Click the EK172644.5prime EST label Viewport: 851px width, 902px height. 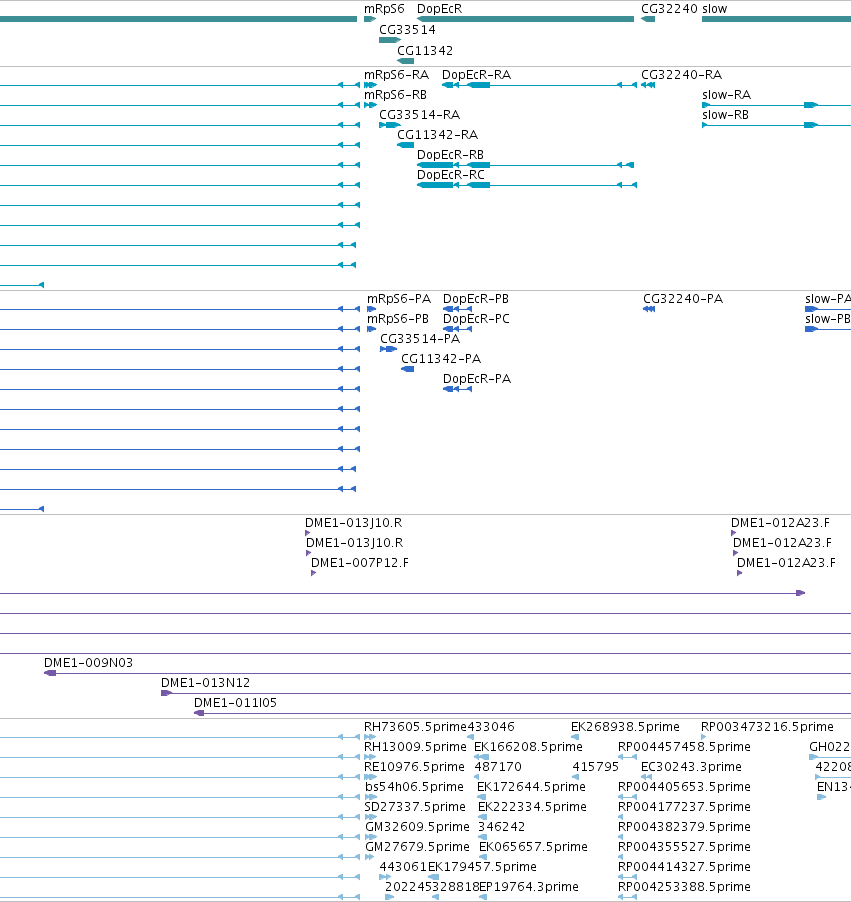pos(531,787)
